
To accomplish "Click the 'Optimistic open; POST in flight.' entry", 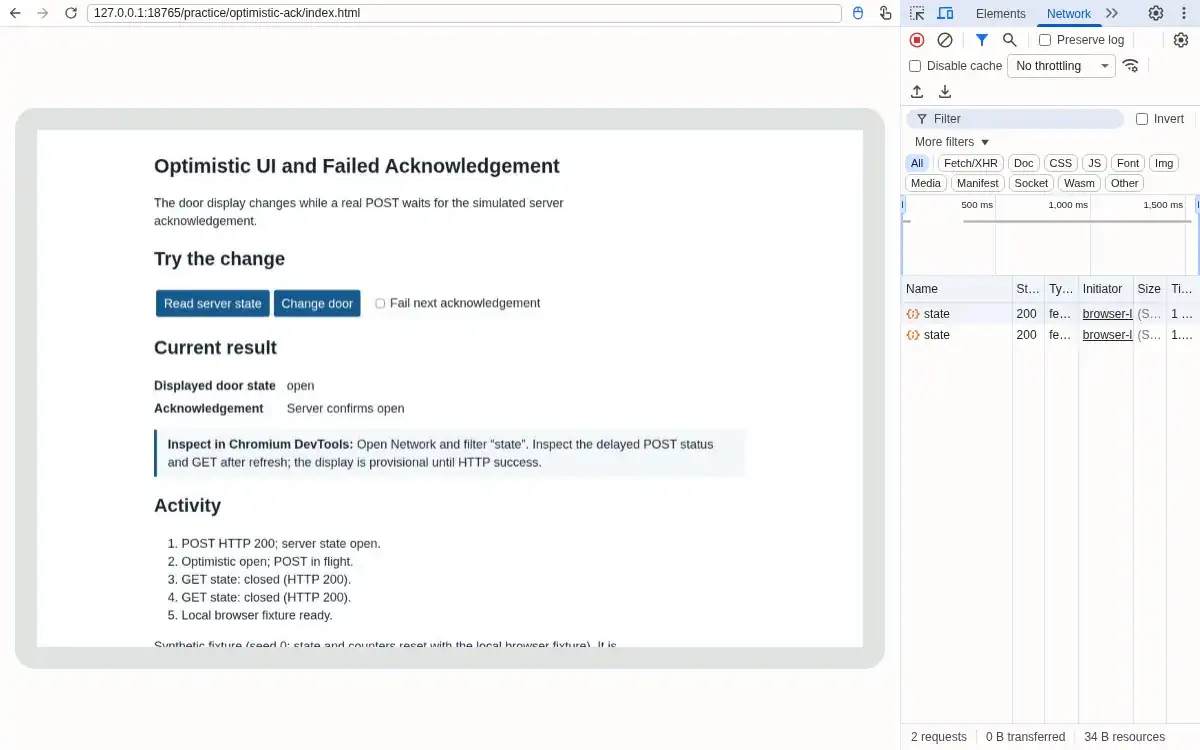I will [267, 562].
